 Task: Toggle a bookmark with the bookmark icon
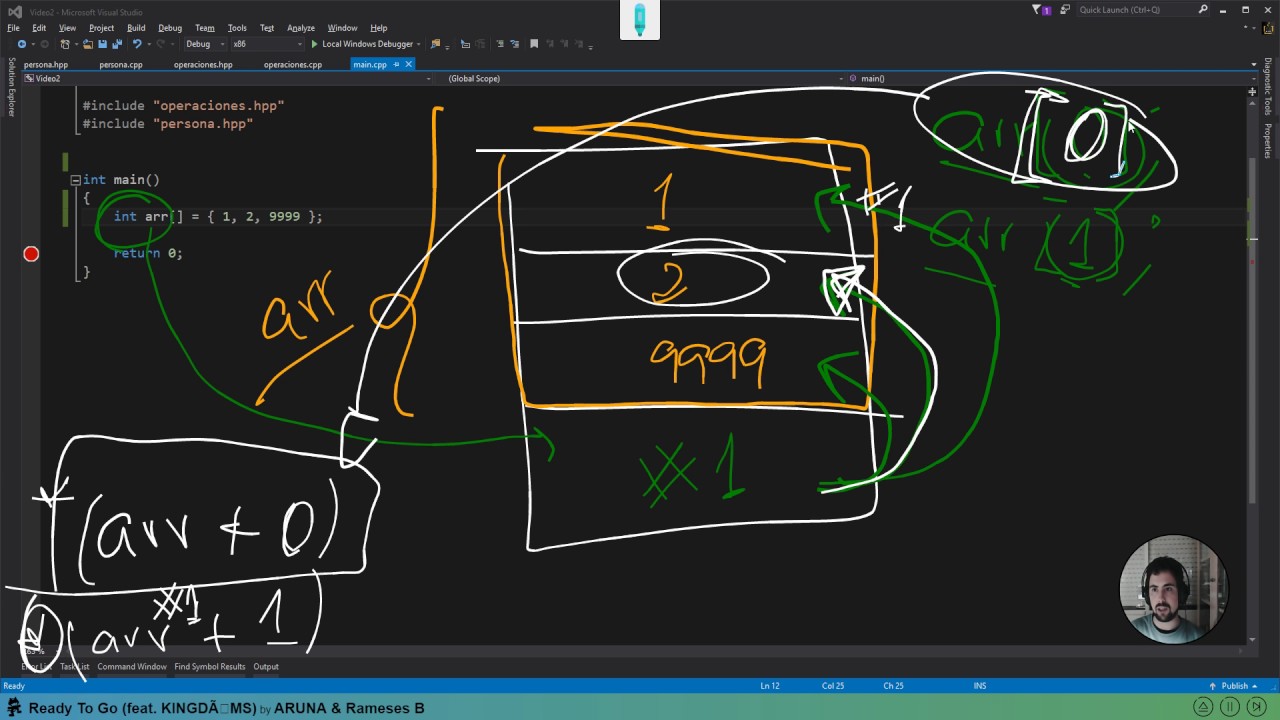pyautogui.click(x=534, y=44)
